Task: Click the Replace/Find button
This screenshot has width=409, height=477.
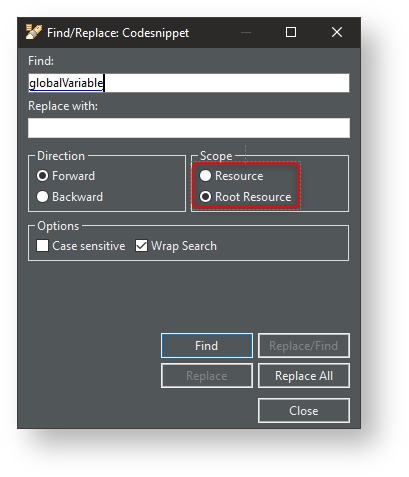Action: [304, 346]
